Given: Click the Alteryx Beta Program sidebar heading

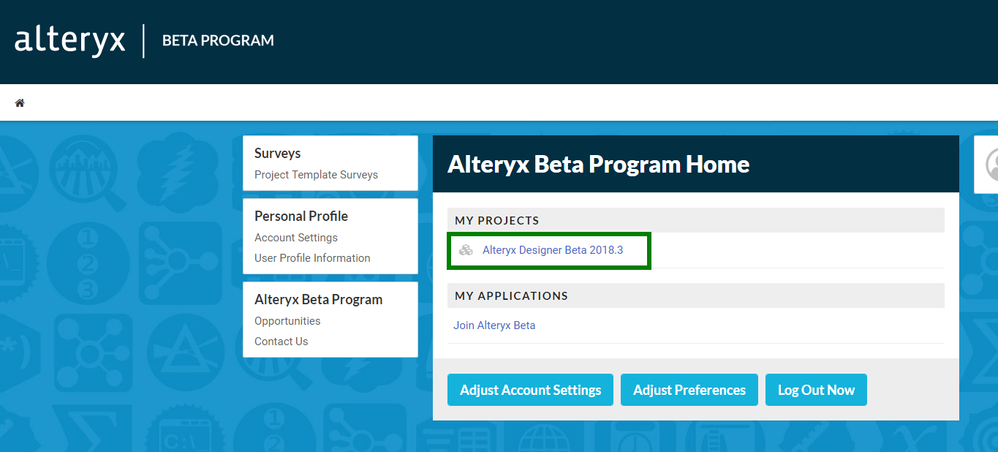Looking at the screenshot, I should pos(318,299).
